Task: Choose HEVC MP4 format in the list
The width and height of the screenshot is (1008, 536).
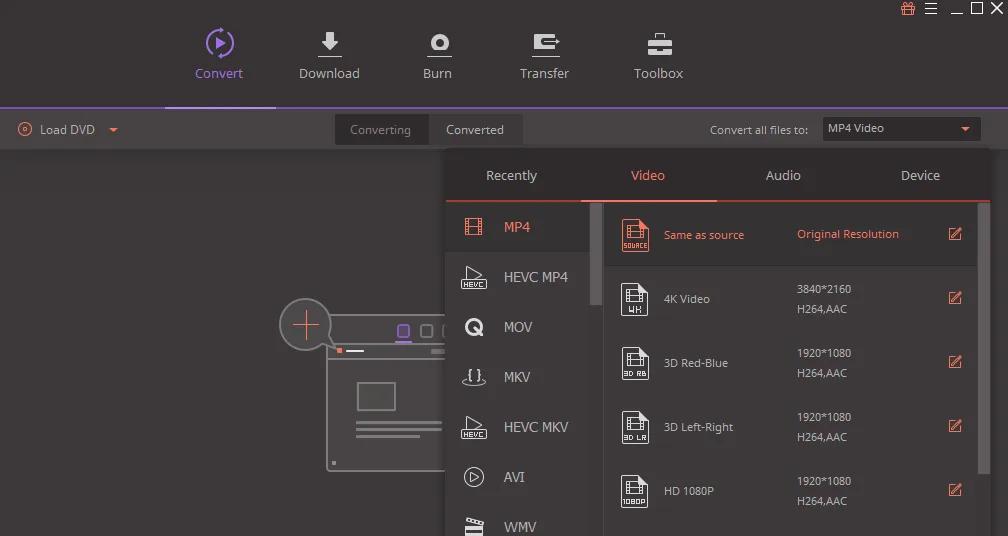Action: coord(518,277)
